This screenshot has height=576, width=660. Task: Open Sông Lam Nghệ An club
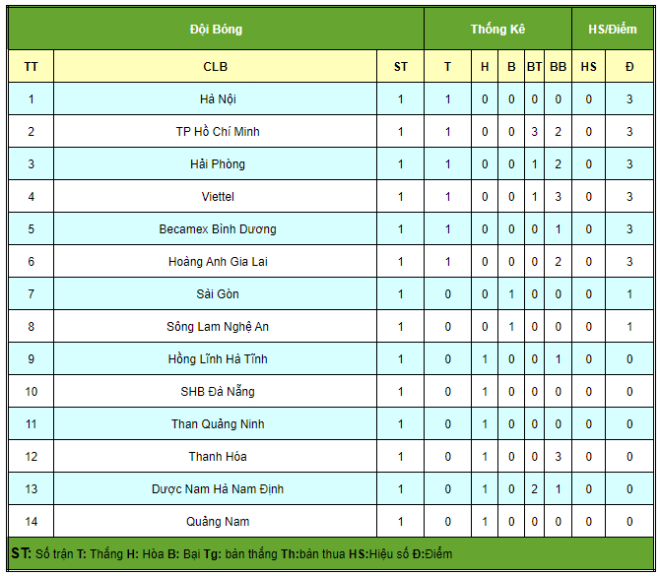click(x=217, y=326)
